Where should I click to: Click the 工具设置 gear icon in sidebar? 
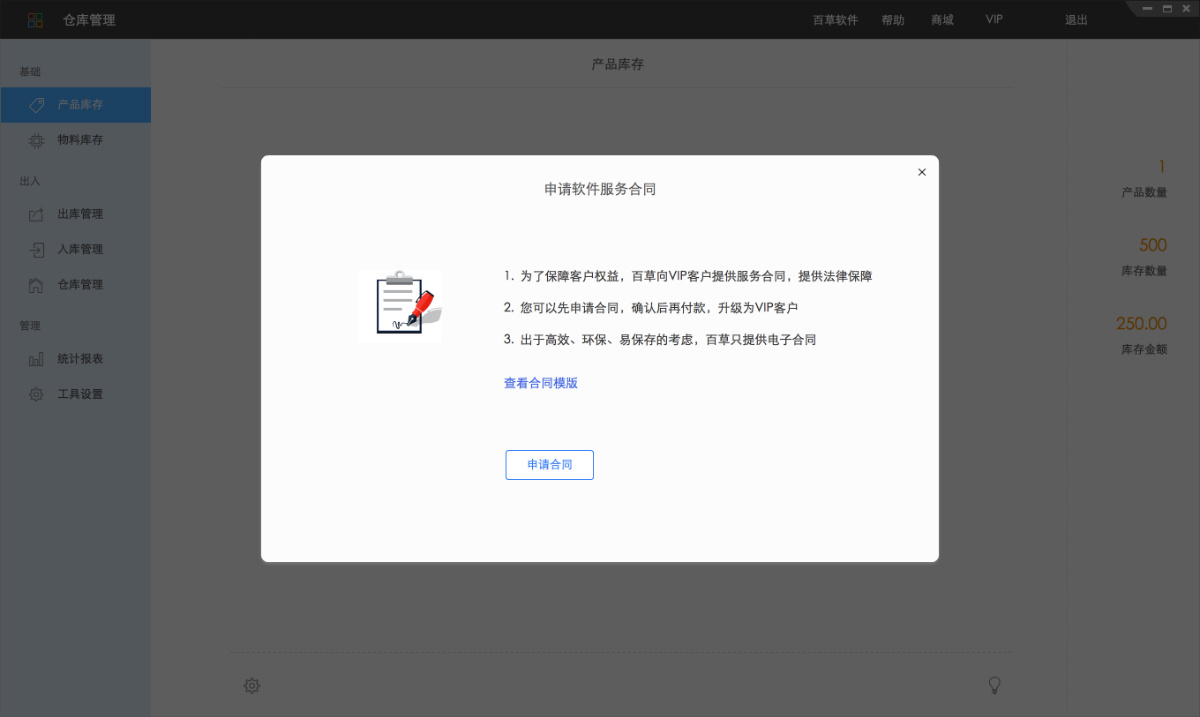click(x=36, y=394)
